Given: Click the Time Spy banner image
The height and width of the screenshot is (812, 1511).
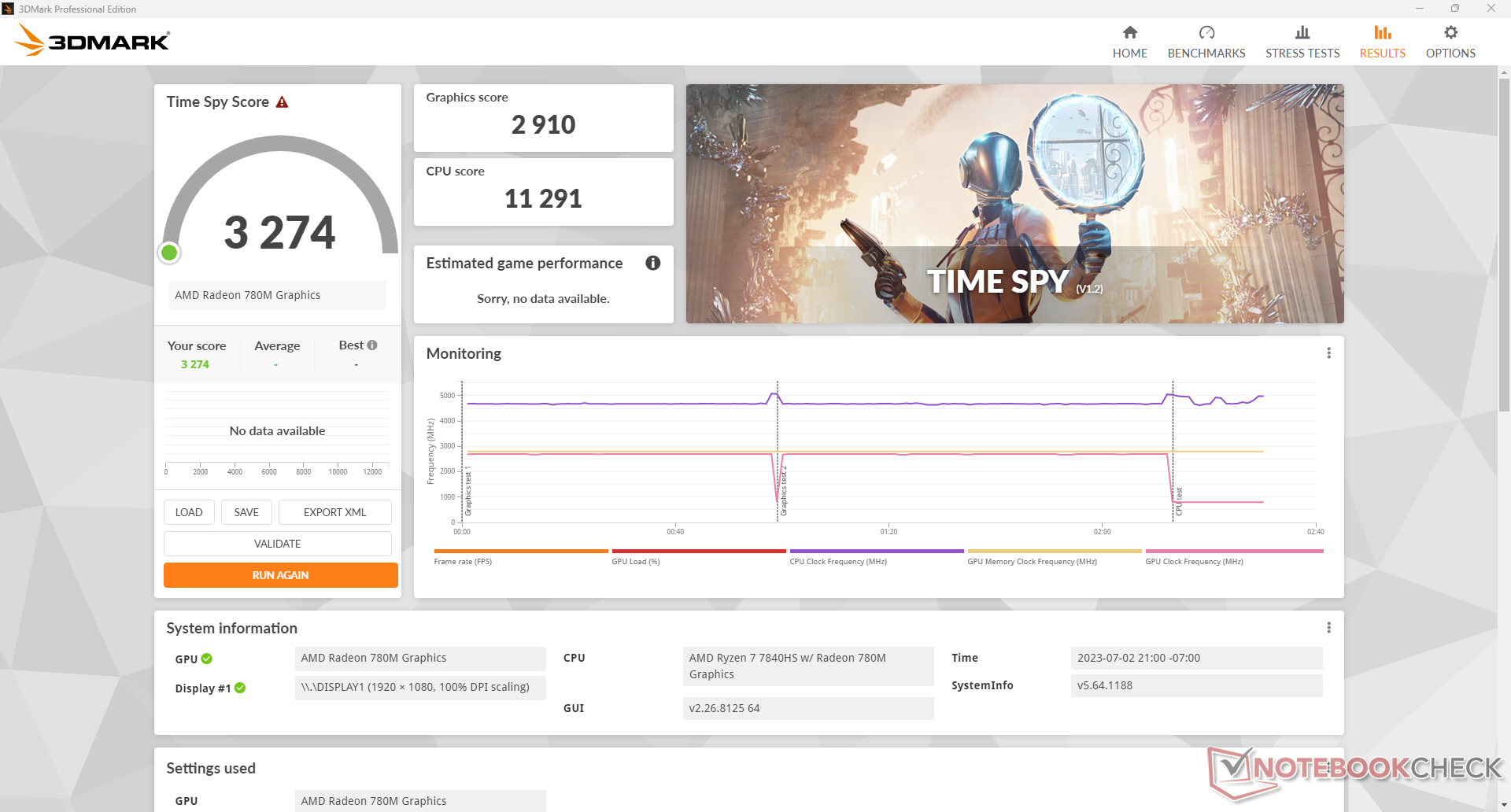Looking at the screenshot, I should tap(1014, 204).
